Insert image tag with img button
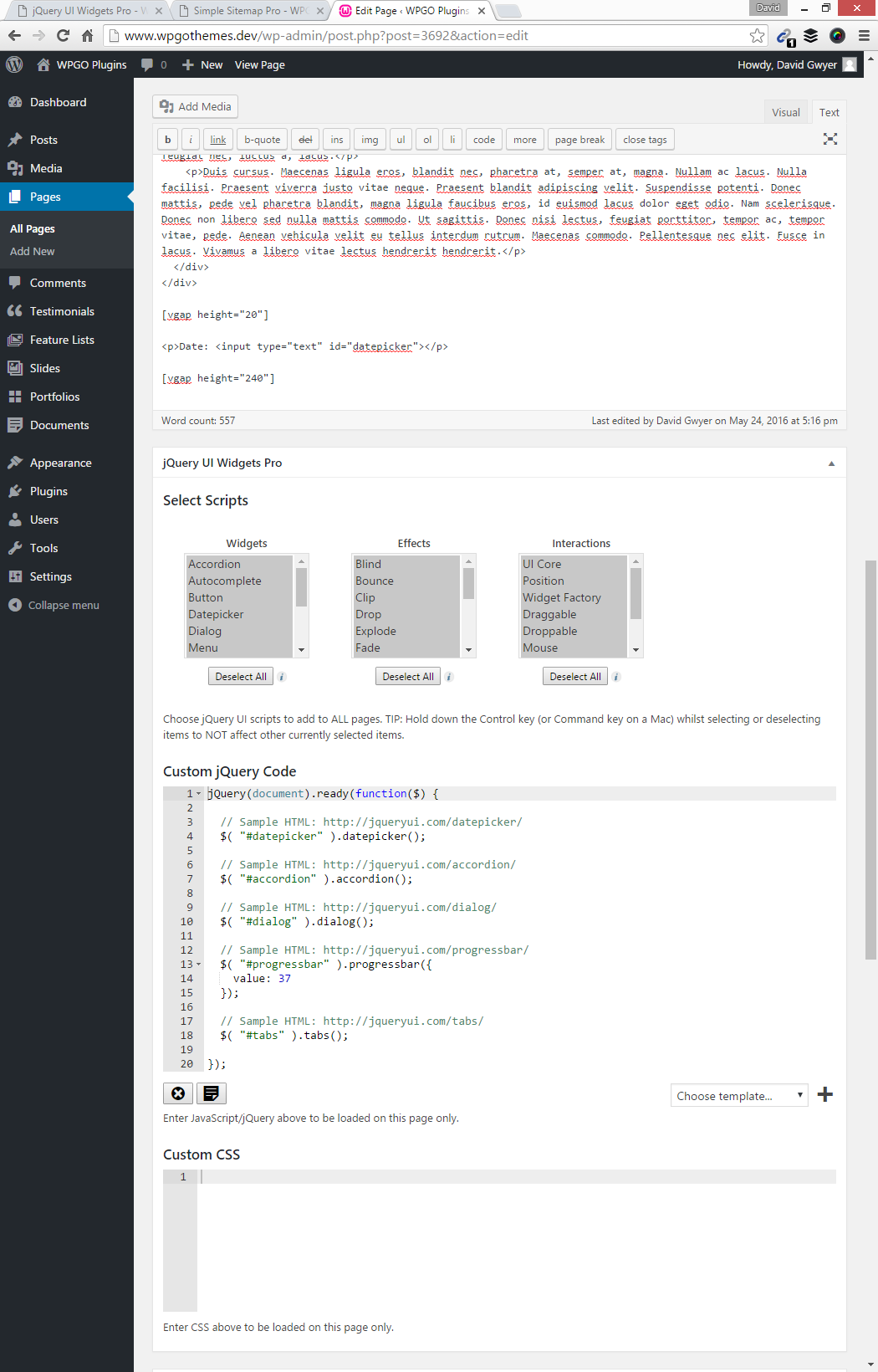The width and height of the screenshot is (878, 1372). tap(370, 140)
